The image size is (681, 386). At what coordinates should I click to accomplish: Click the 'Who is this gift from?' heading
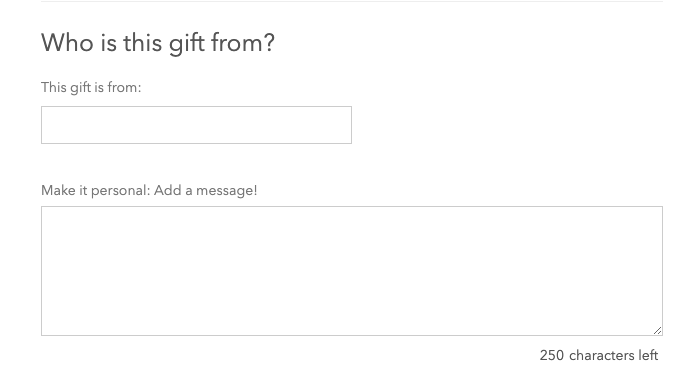click(x=158, y=43)
